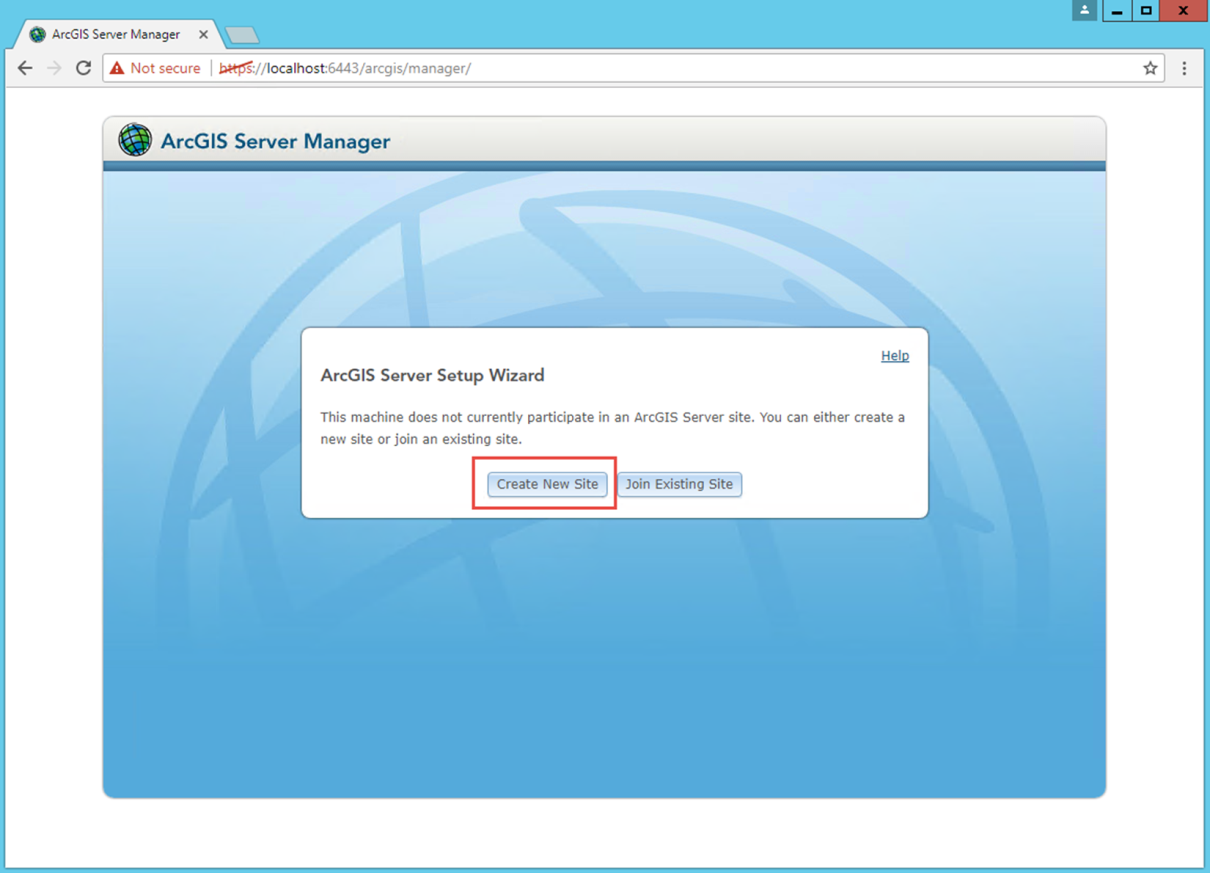
Task: Select the ArcGIS Server Manager browser tab
Action: point(116,34)
